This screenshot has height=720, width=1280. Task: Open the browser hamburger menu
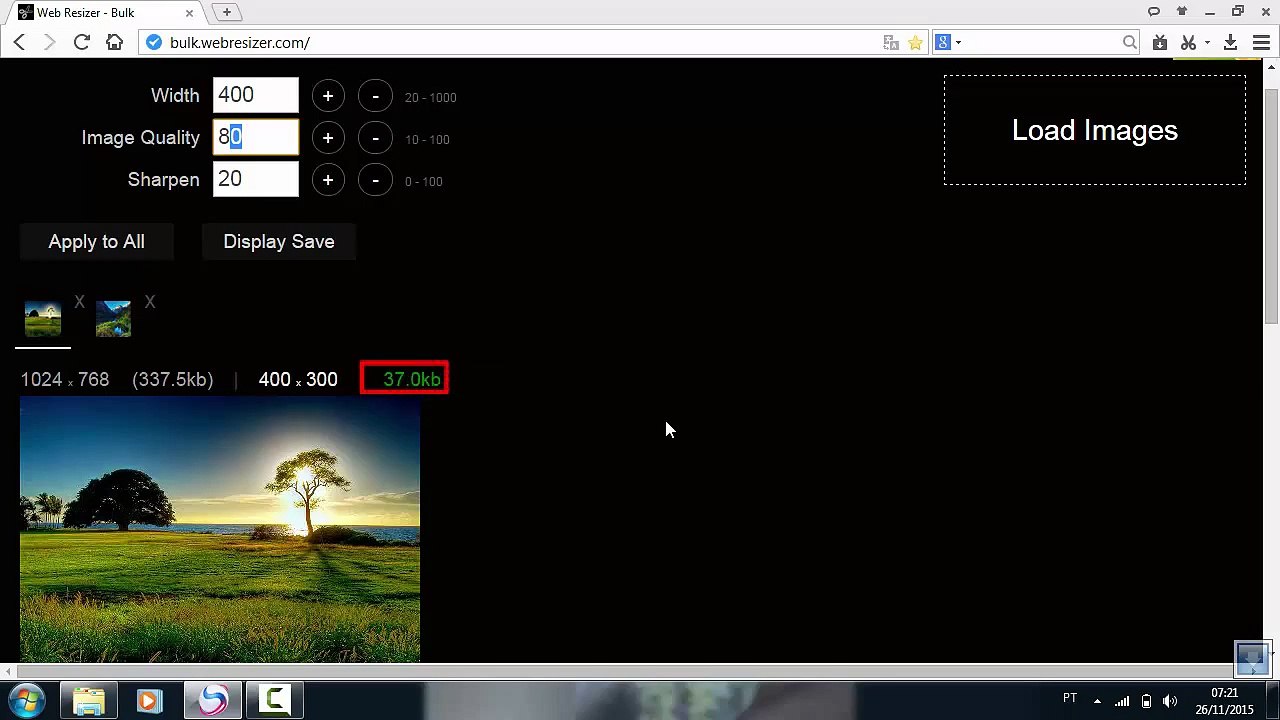pyautogui.click(x=1261, y=42)
